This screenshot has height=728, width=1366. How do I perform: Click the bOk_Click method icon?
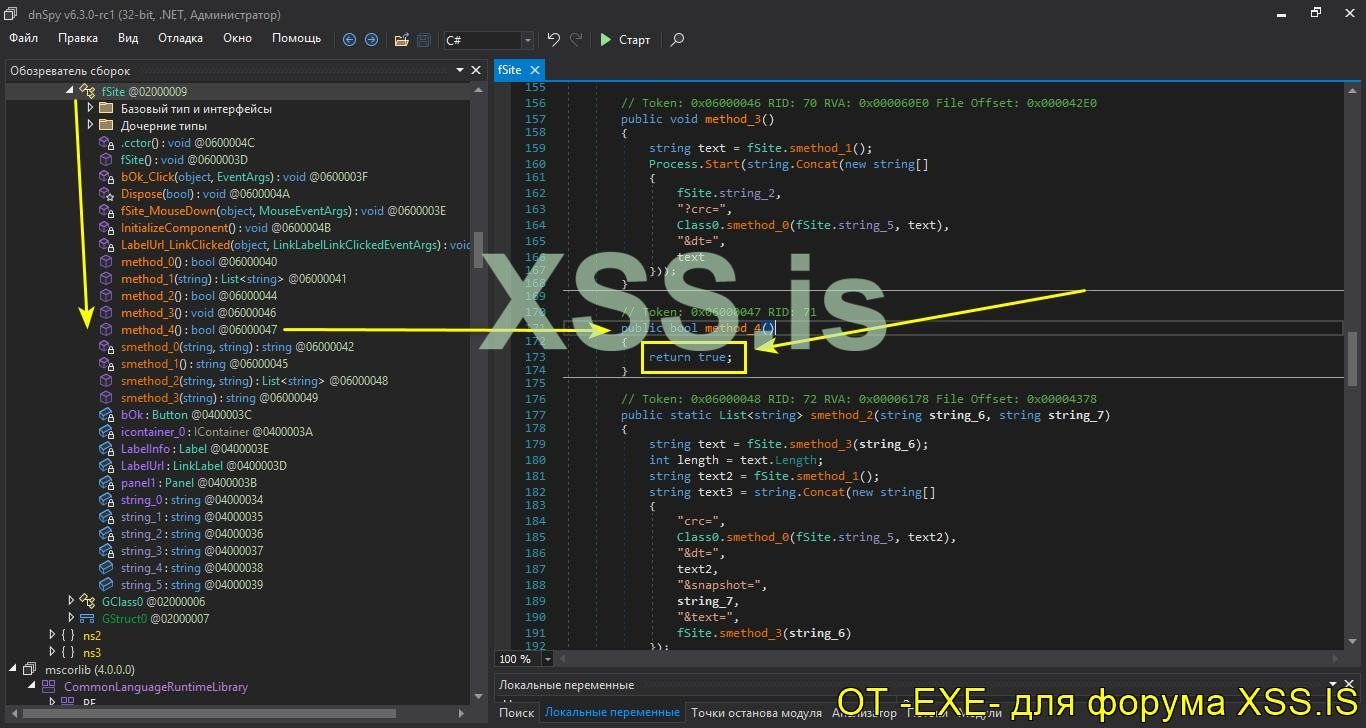pos(107,177)
